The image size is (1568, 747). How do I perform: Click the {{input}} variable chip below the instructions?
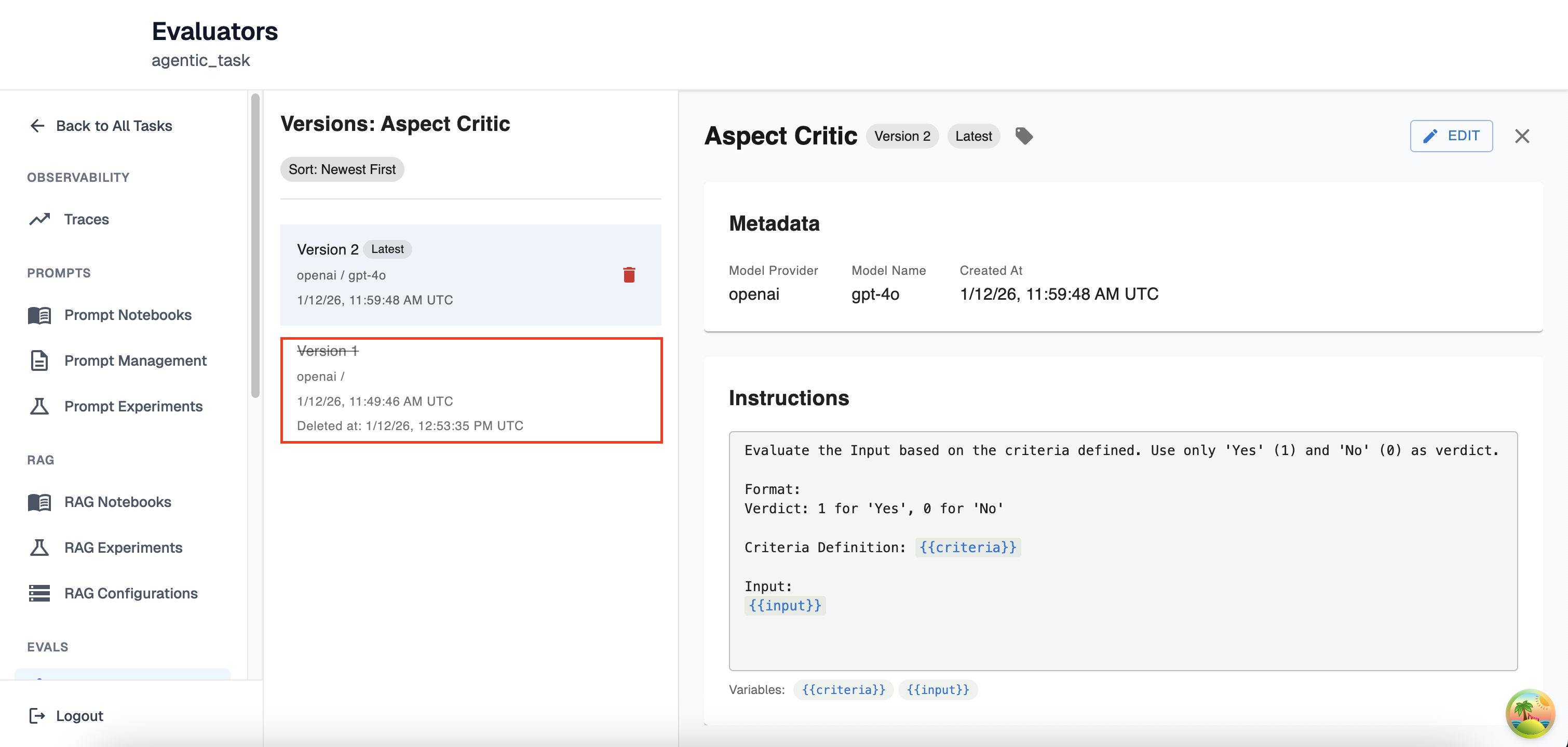(x=937, y=690)
